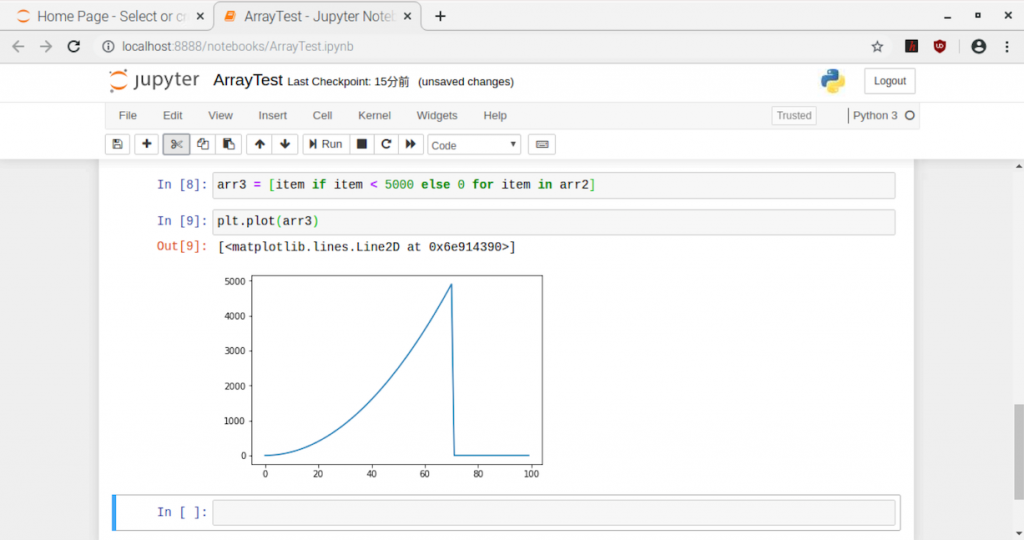Insert a cell below with plus icon

[147, 144]
